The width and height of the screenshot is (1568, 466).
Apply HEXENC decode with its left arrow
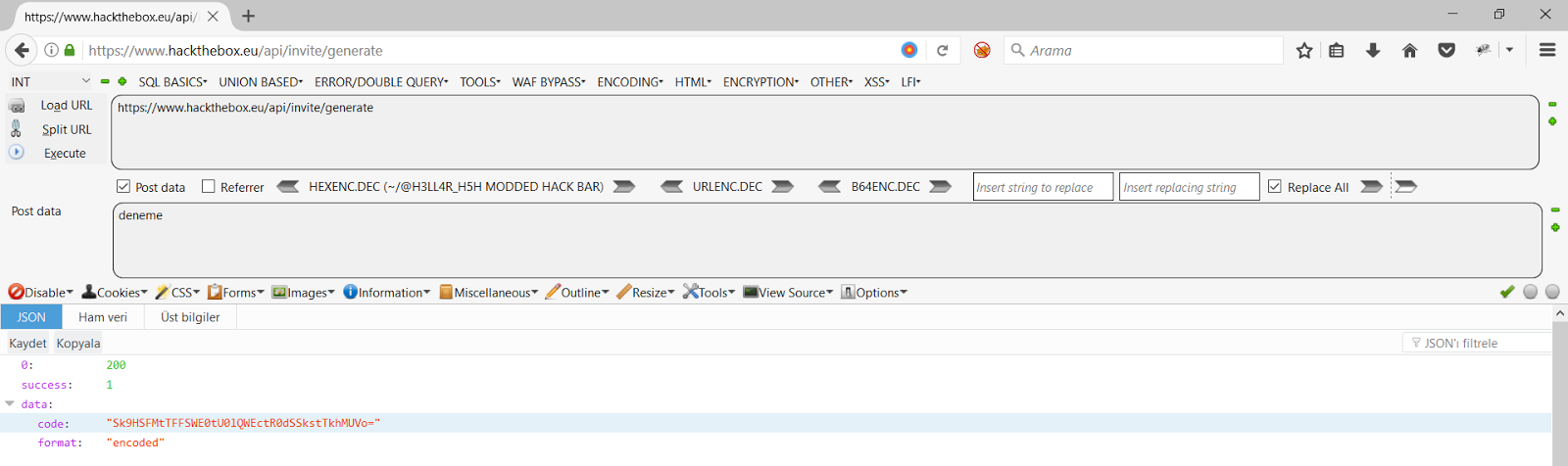pos(288,186)
